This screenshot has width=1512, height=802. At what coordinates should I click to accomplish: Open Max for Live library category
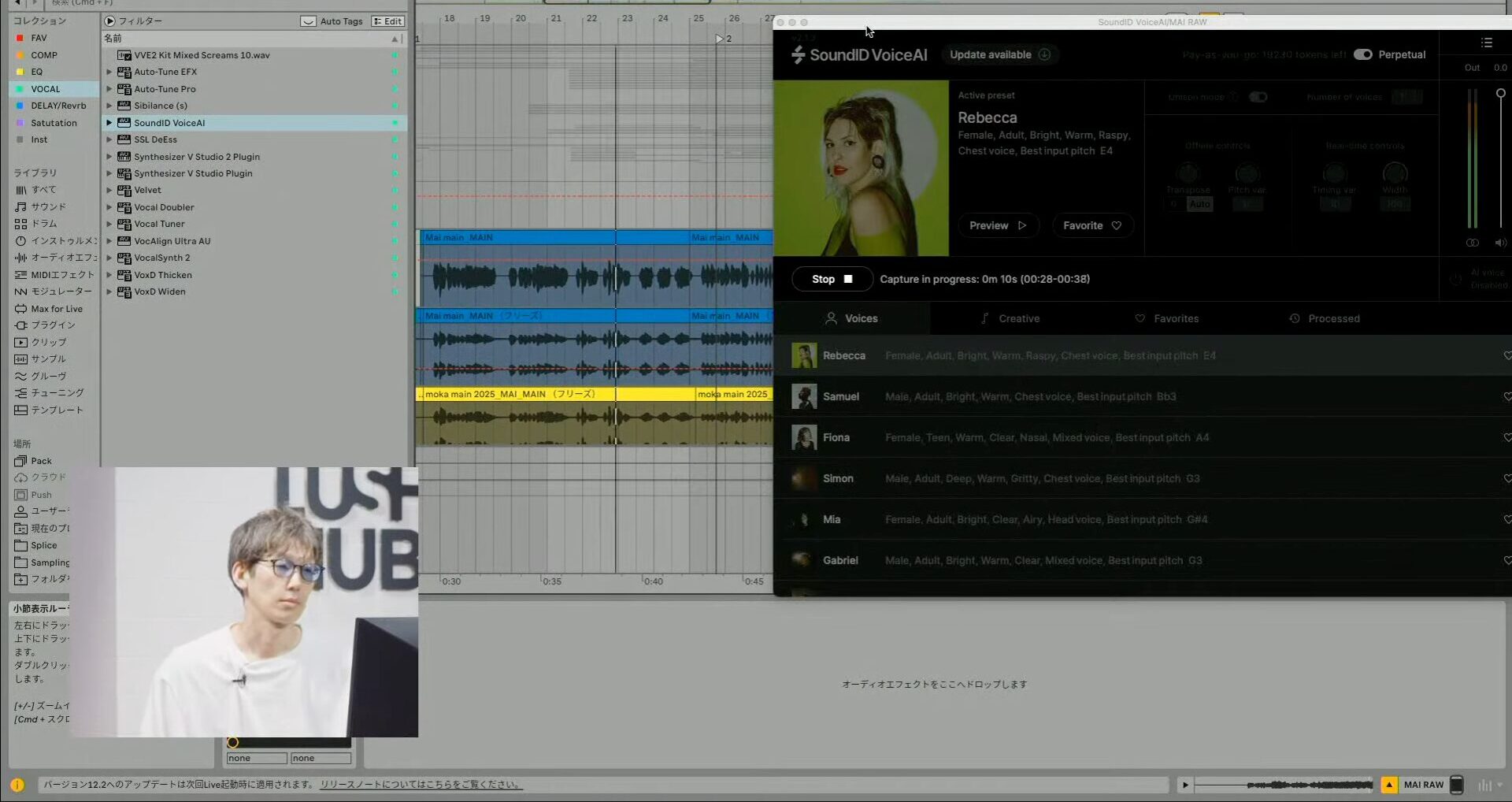point(49,309)
